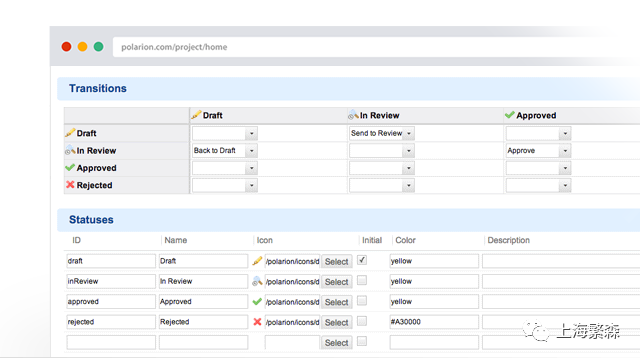Viewport: 640px width, 360px height.
Task: Click the red X icon beside Rejected row
Action: pyautogui.click(x=70, y=184)
